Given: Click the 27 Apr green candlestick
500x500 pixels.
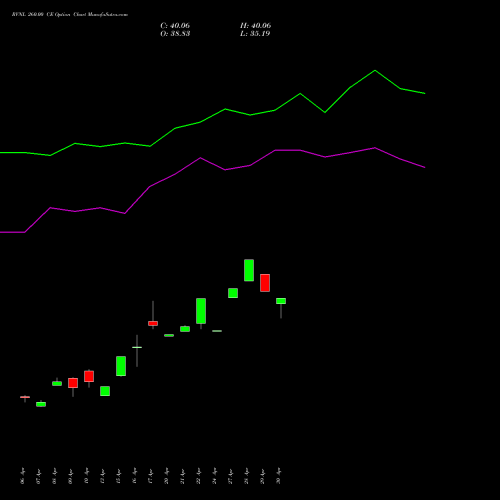Looking at the screenshot, I should pyautogui.click(x=233, y=293).
